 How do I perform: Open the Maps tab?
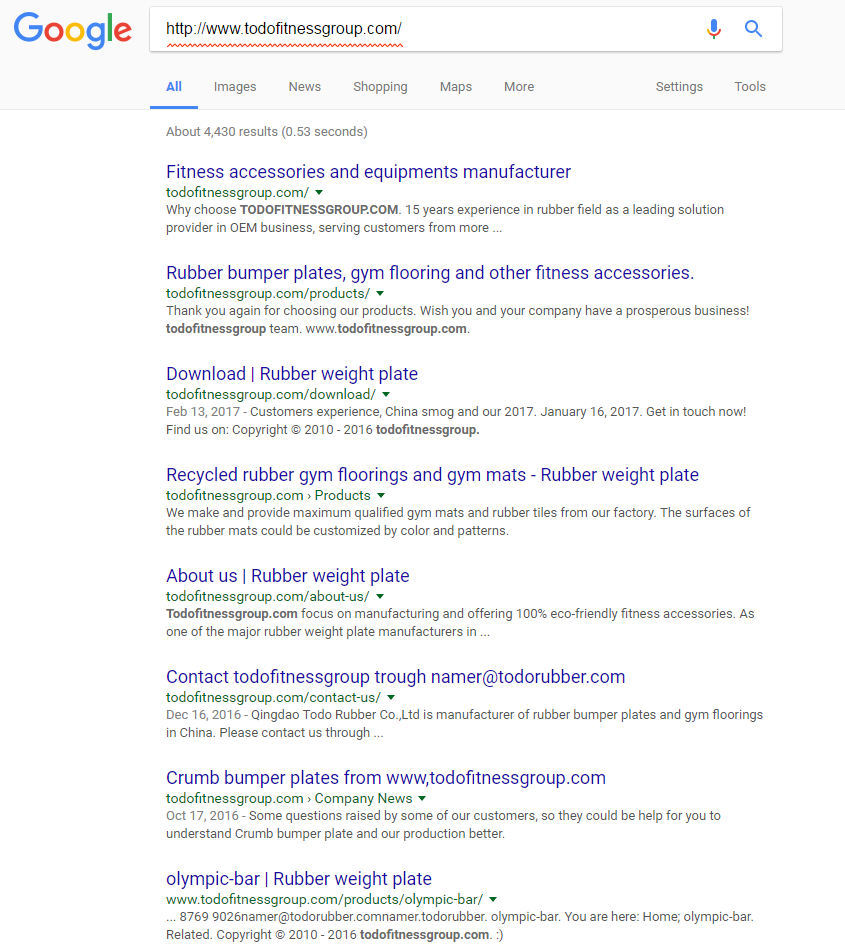click(456, 87)
